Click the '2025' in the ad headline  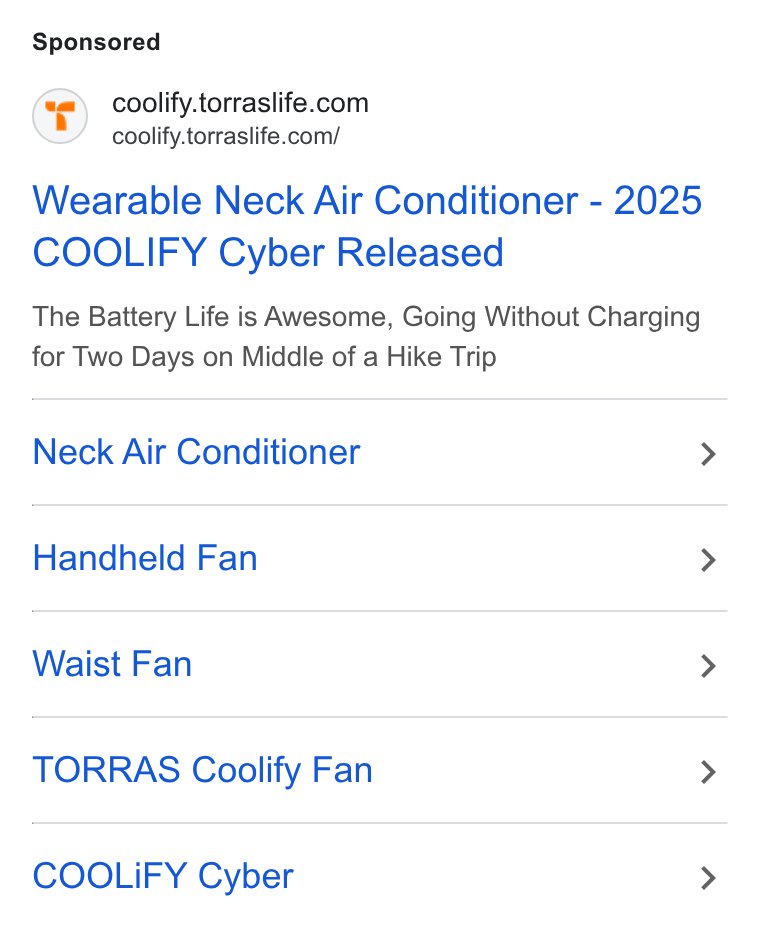point(658,201)
